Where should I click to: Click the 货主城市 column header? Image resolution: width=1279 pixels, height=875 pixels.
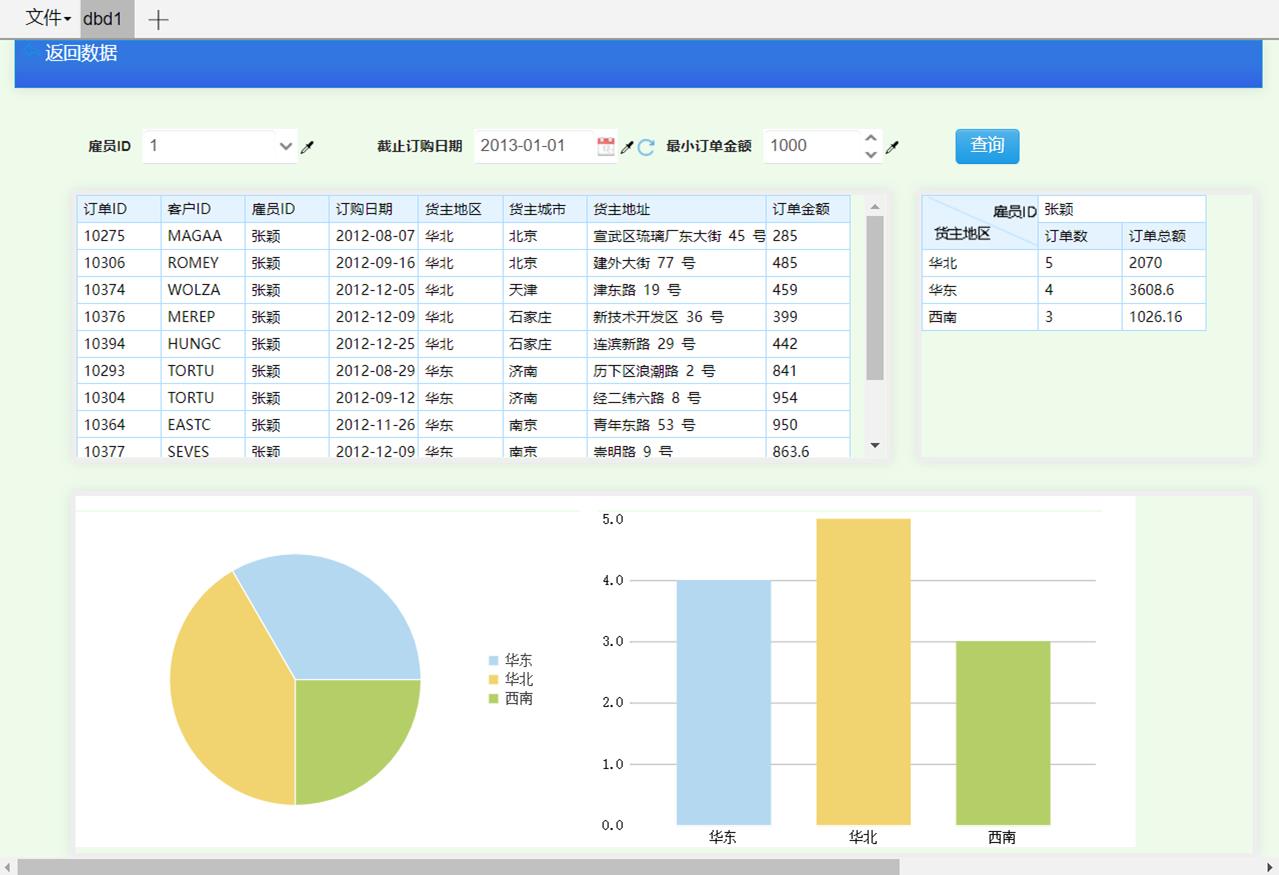click(545, 209)
